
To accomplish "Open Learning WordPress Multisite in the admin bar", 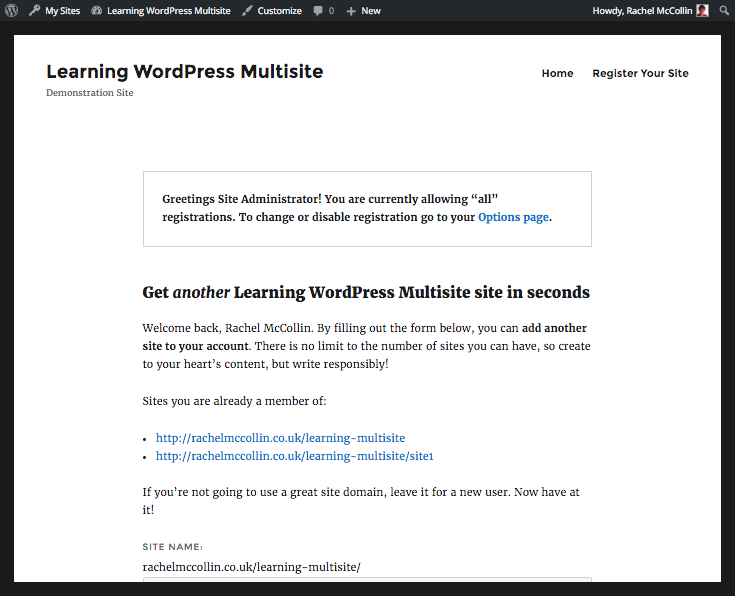I will [168, 11].
